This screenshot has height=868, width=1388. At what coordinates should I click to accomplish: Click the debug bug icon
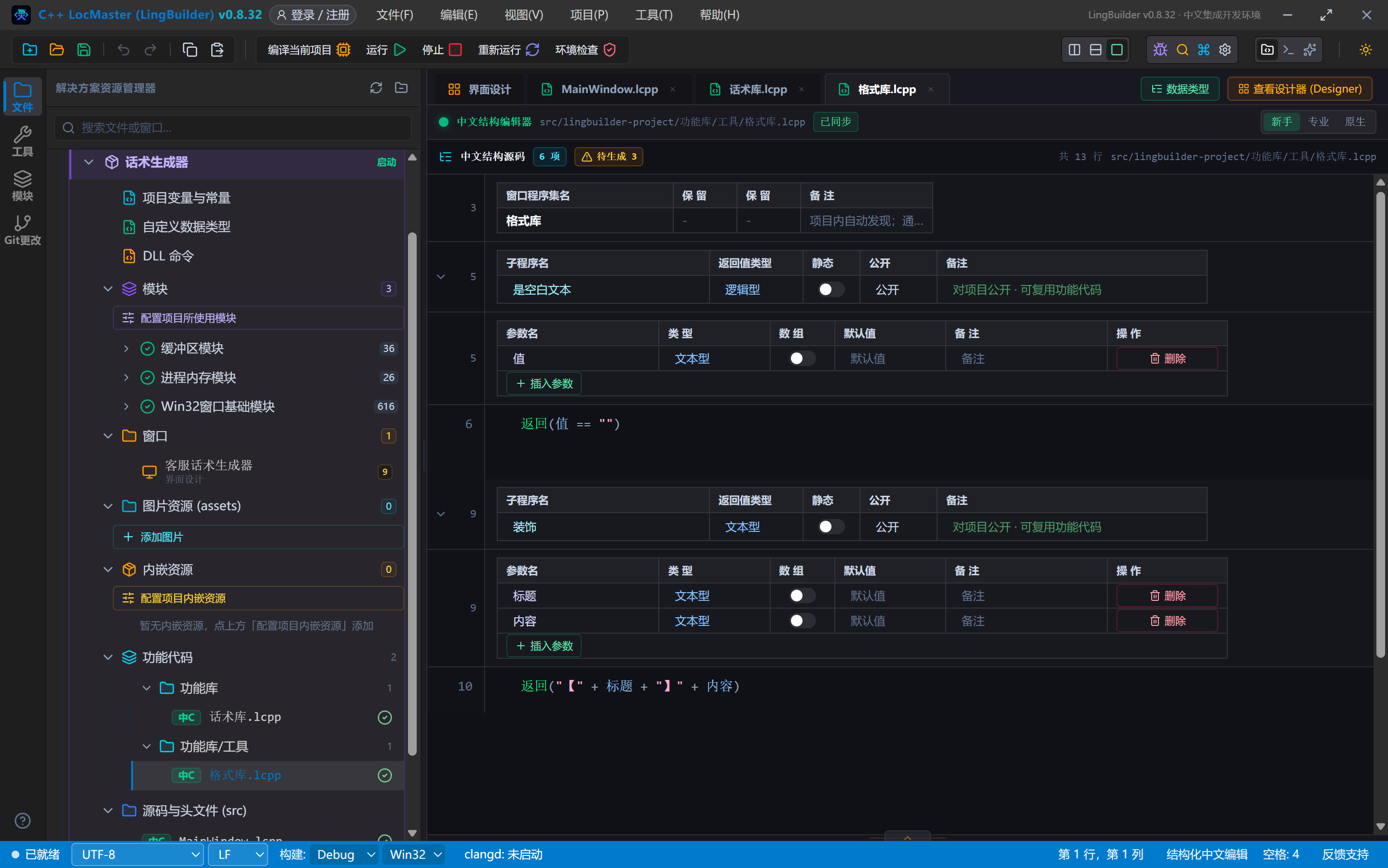(1160, 50)
